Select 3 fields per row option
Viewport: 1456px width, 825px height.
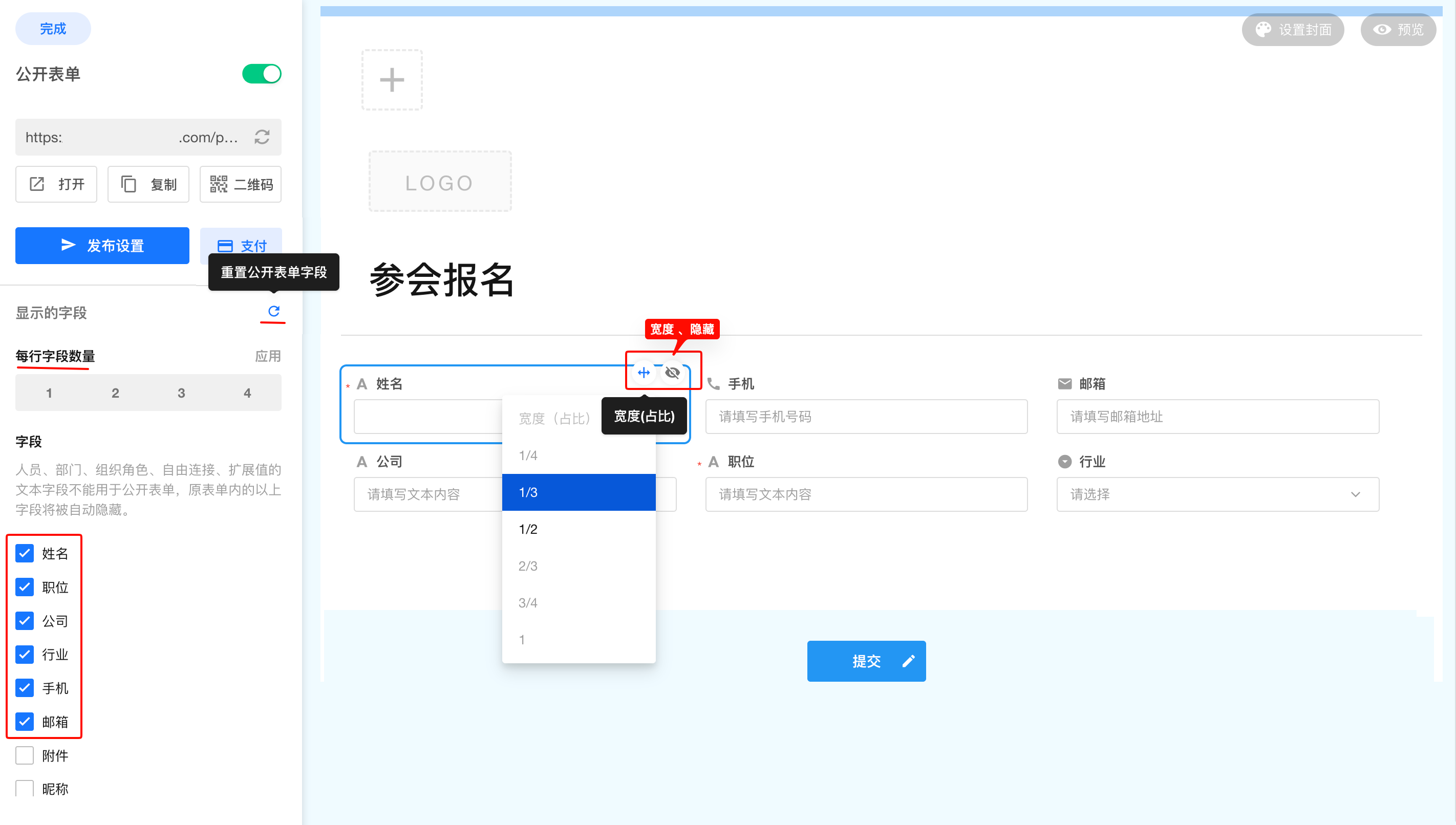[x=181, y=393]
